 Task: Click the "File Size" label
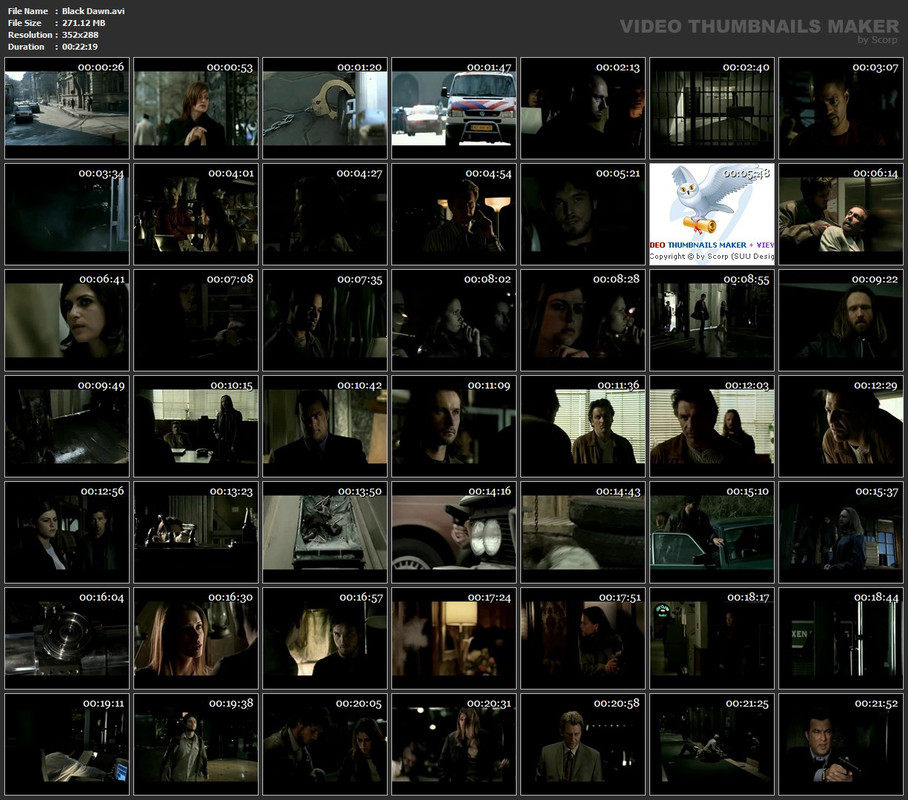pos(24,23)
